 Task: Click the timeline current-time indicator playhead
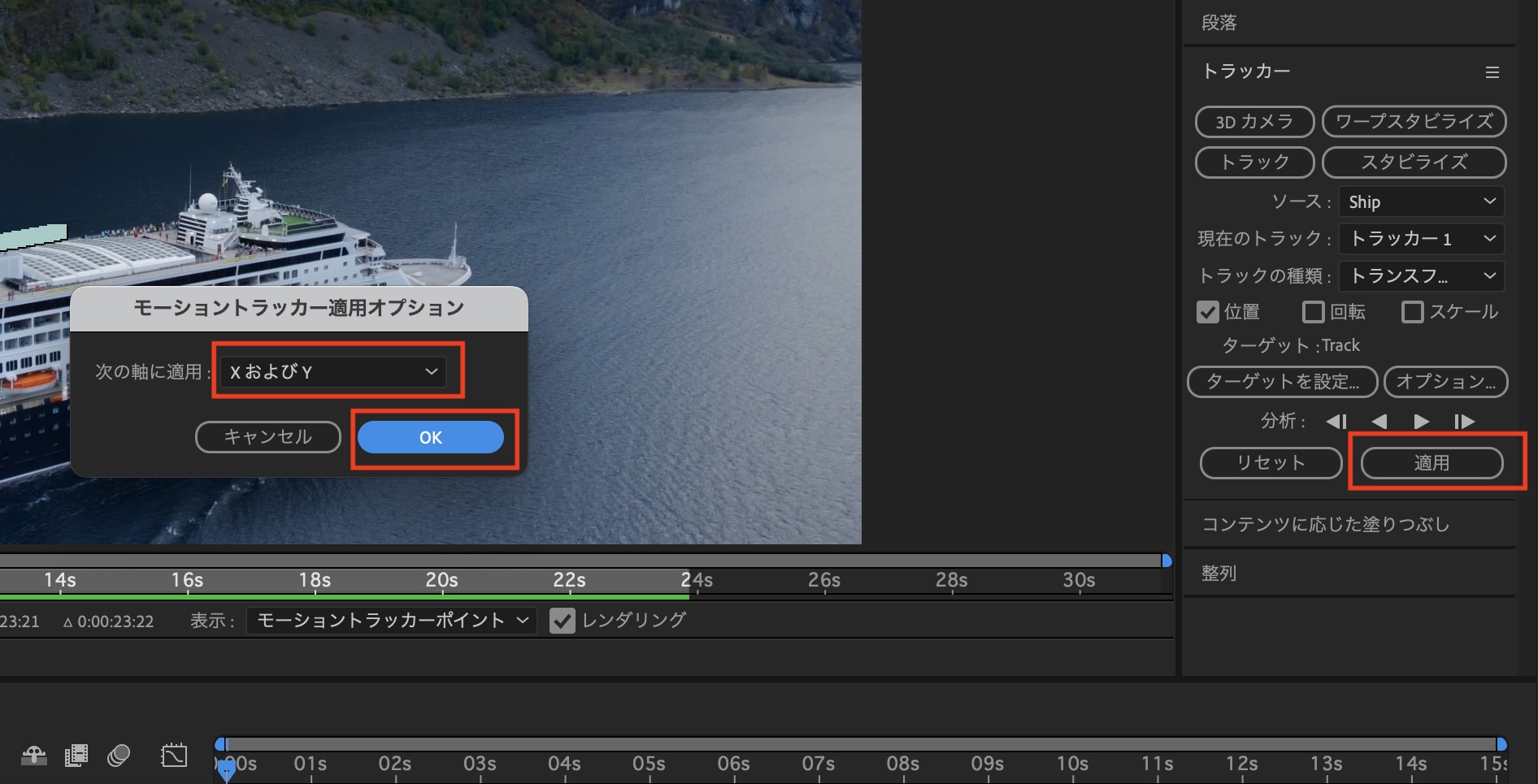tap(227, 769)
